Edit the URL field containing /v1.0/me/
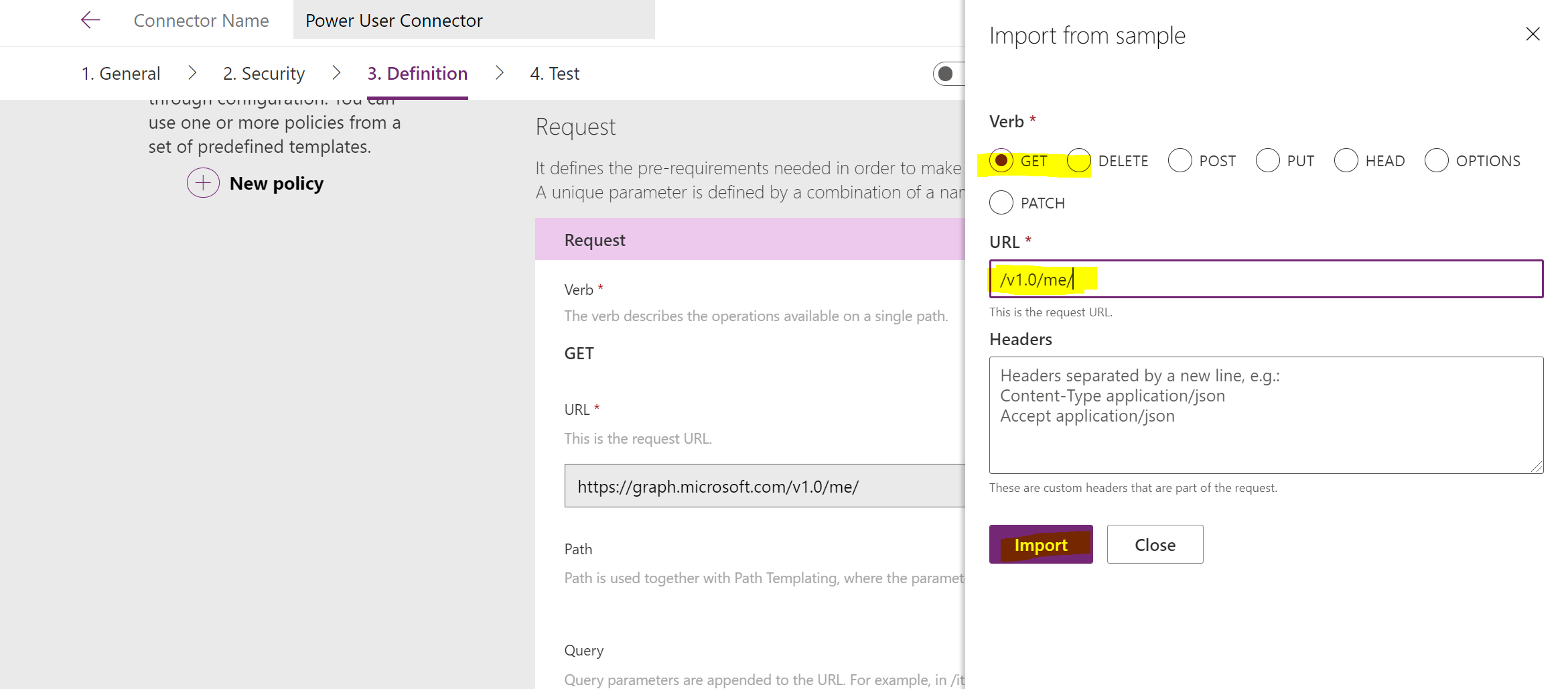 (1266, 279)
